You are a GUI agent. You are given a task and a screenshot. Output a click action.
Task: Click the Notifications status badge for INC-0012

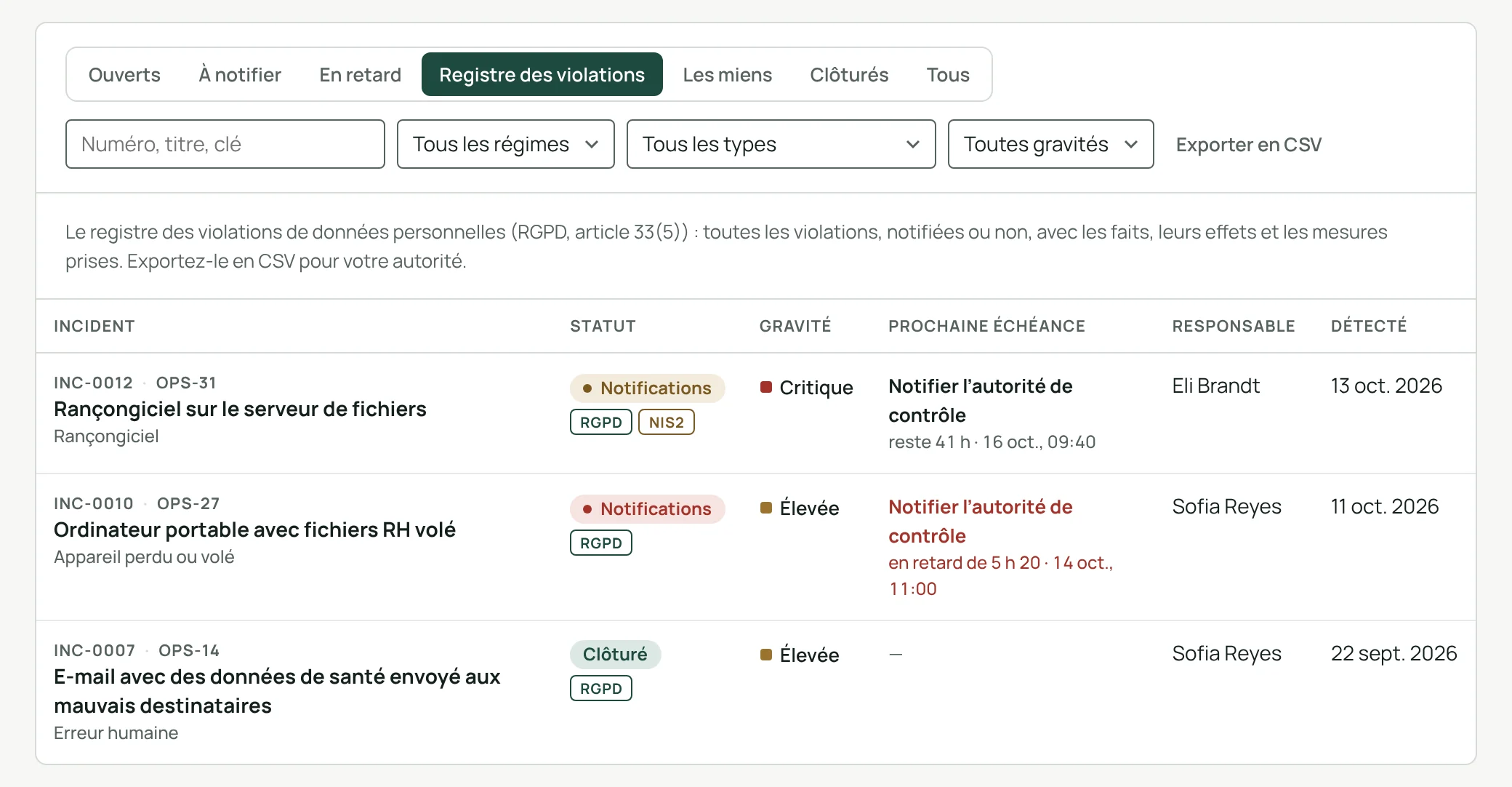point(647,388)
